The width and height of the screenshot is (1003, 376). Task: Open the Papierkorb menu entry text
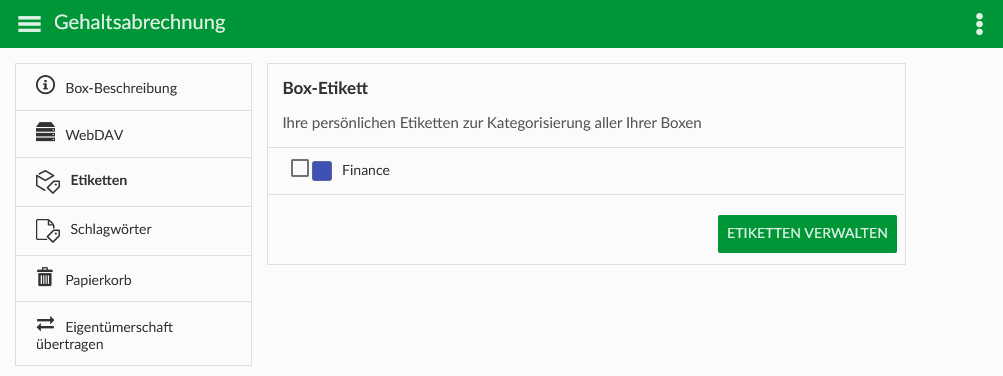click(x=99, y=280)
